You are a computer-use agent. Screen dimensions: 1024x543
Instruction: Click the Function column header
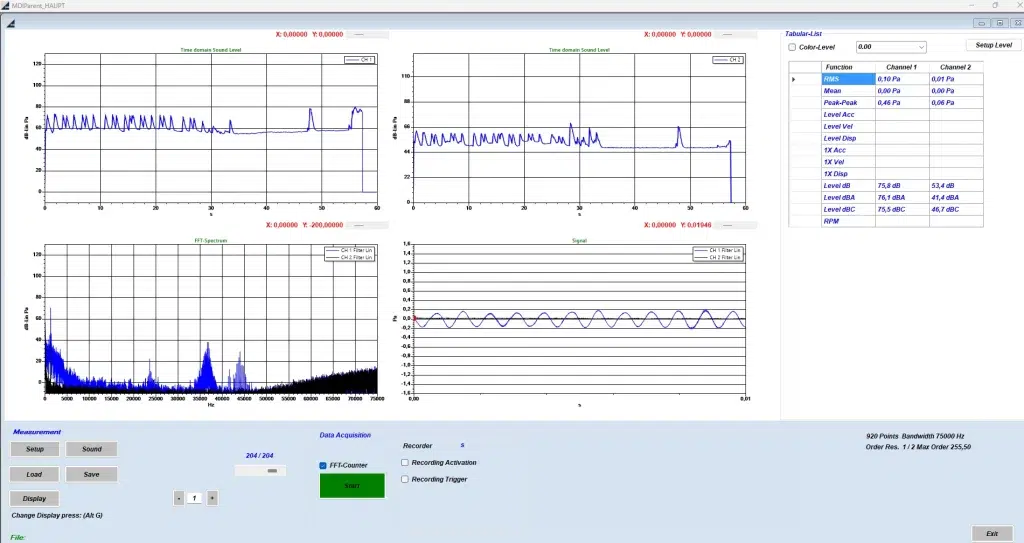[848, 67]
